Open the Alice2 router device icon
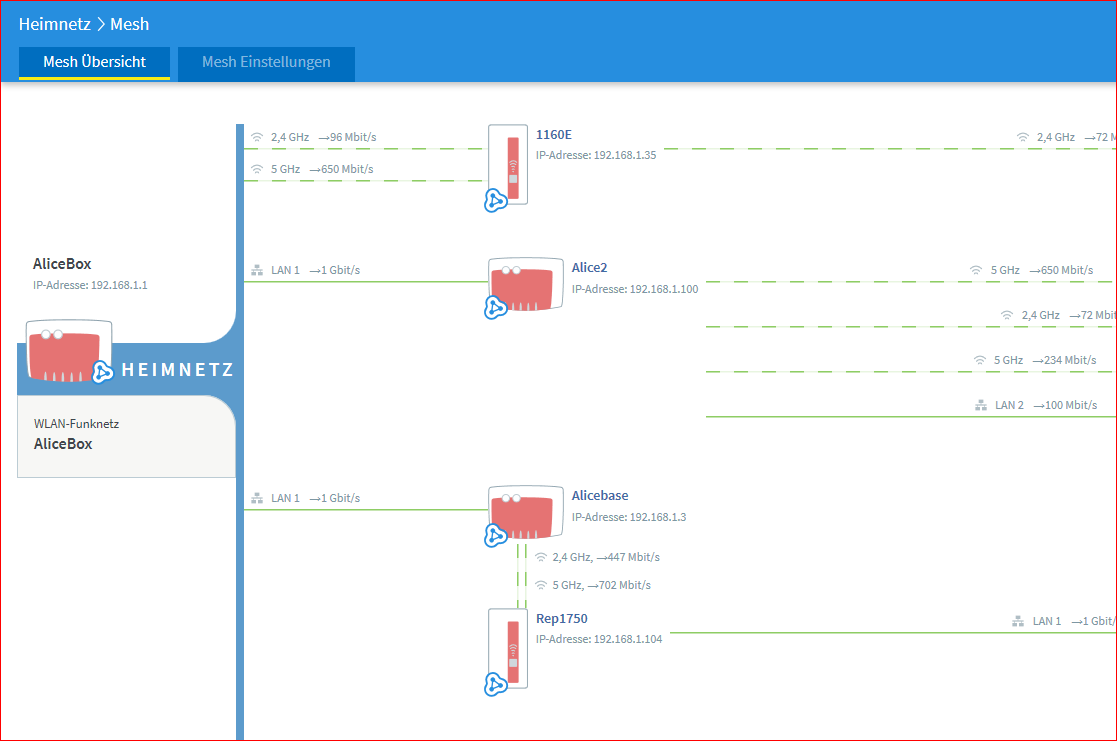Viewport: 1117px width, 741px height. [526, 284]
